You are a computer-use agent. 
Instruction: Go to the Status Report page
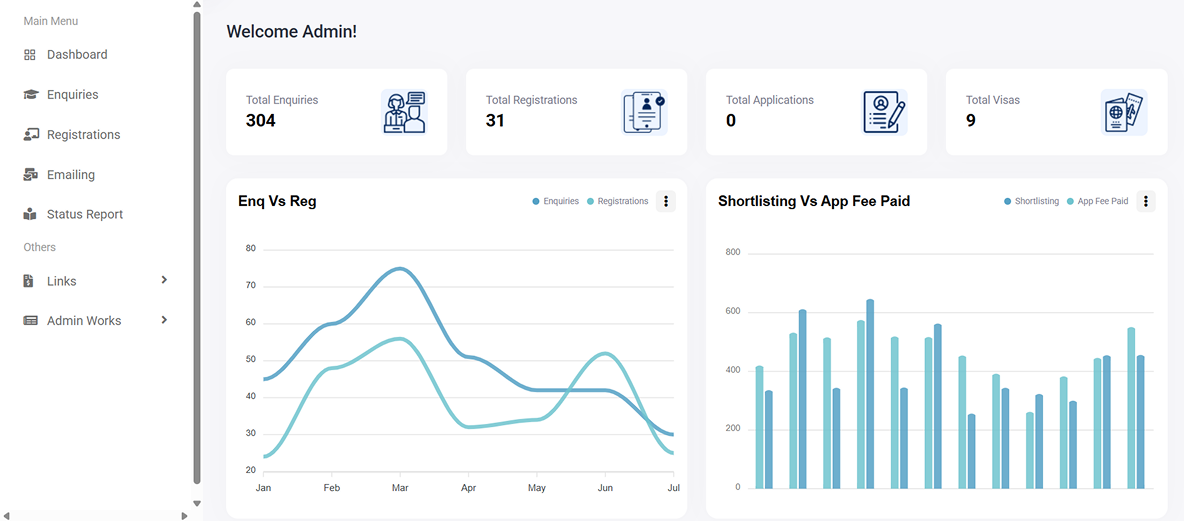(85, 215)
